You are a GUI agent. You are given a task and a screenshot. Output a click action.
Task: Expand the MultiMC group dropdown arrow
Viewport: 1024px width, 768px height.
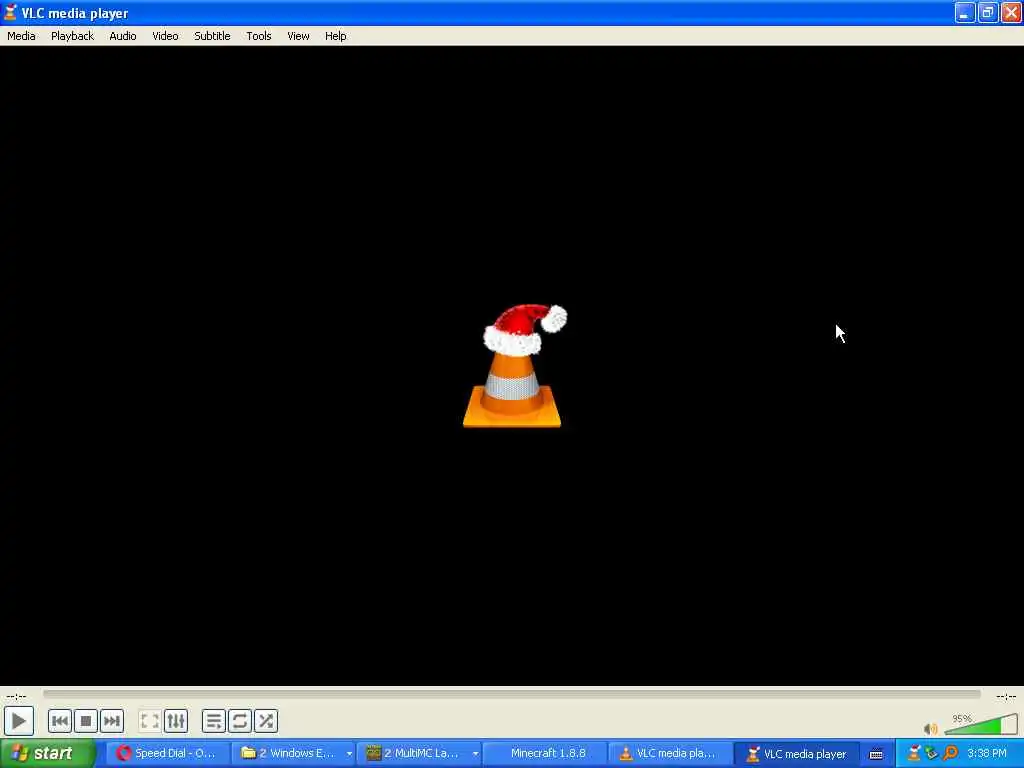coord(475,754)
